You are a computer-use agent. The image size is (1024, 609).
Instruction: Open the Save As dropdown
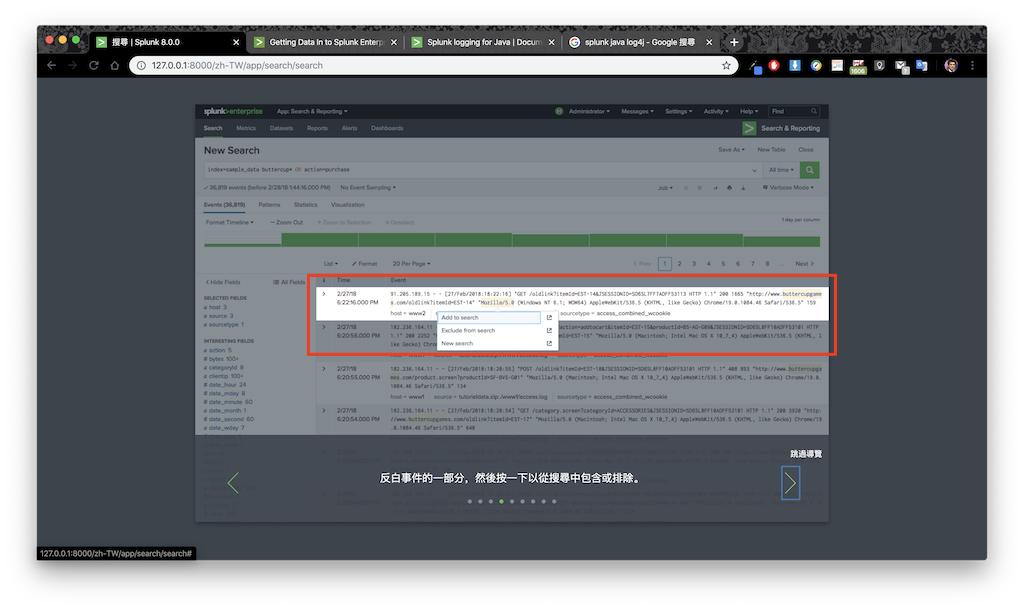pos(731,150)
